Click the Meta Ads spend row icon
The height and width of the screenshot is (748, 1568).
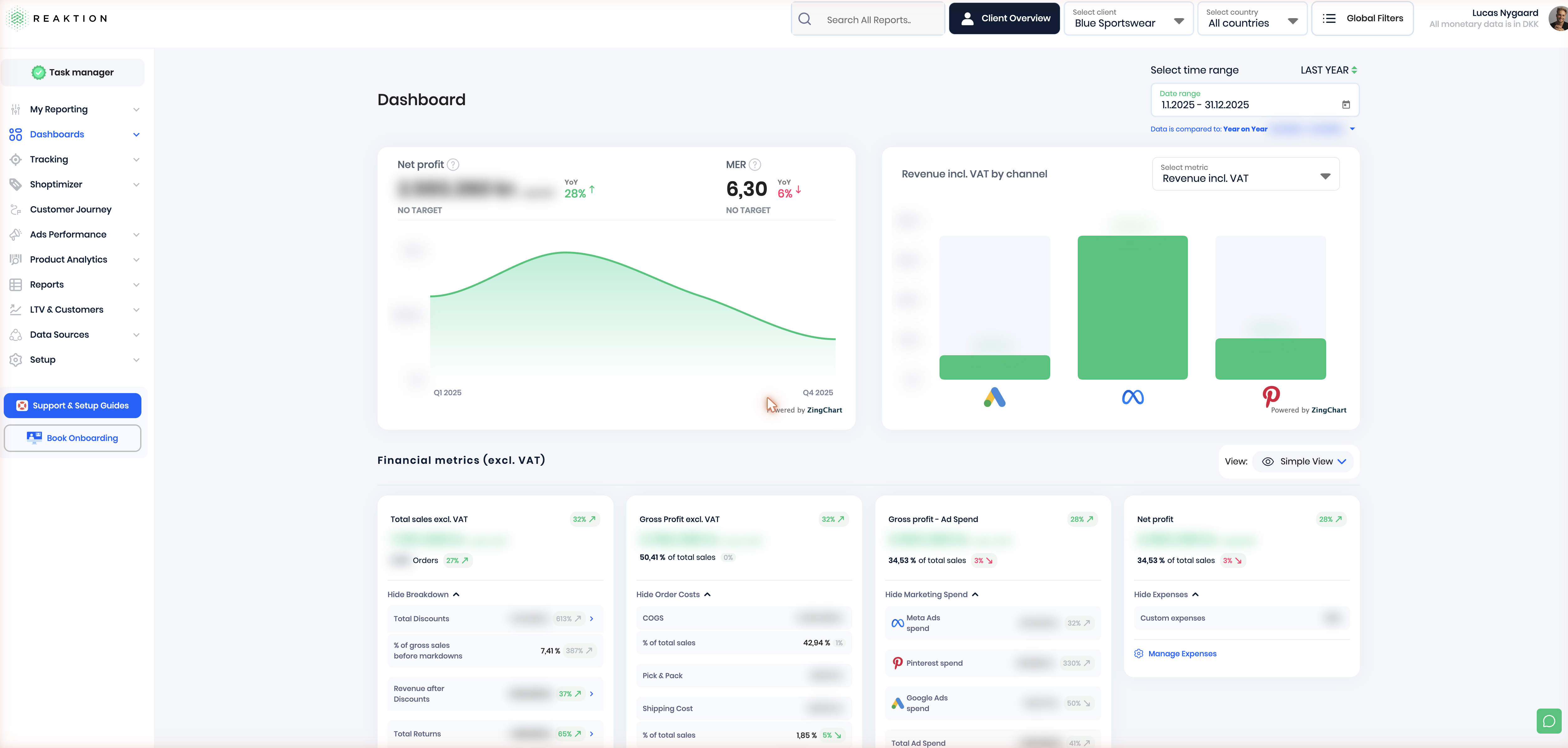897,623
